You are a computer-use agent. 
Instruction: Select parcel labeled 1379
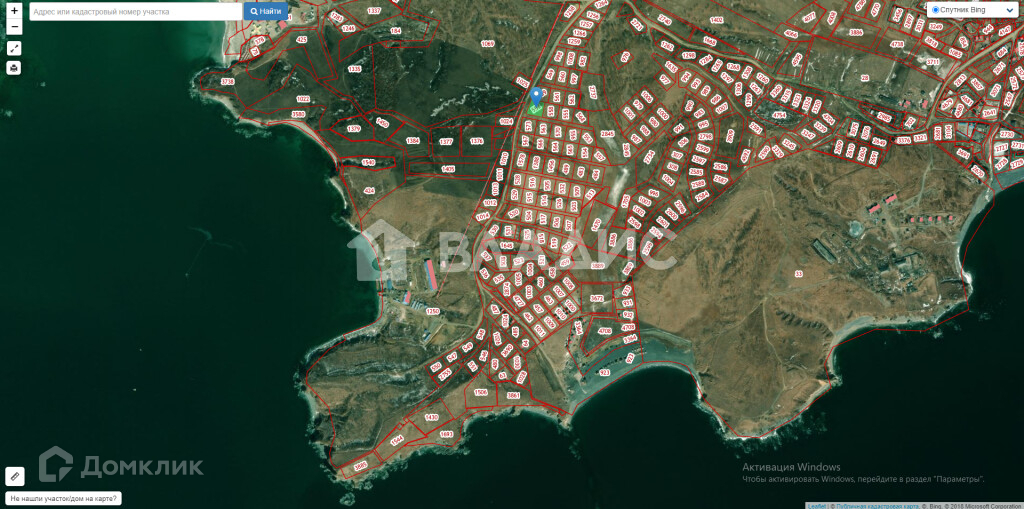[354, 129]
